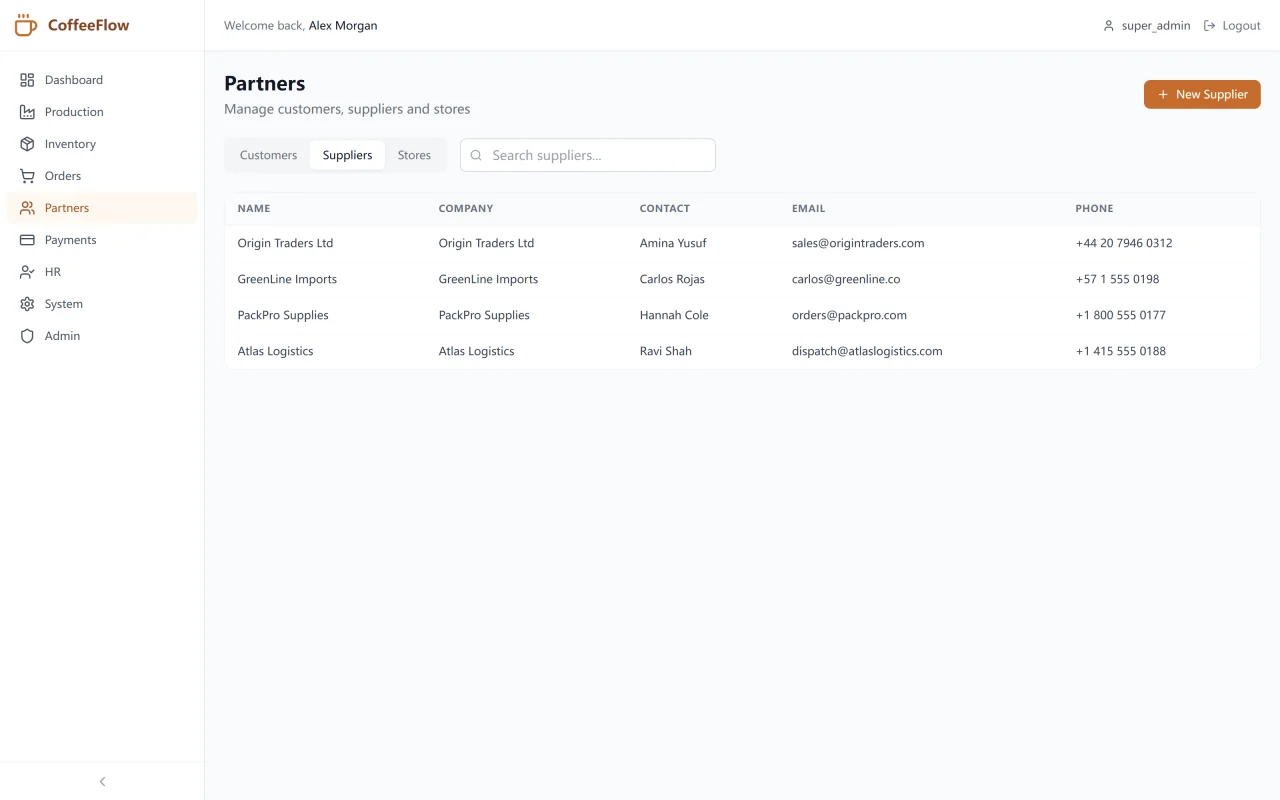Click Atlas Logistics in Company column

(477, 351)
